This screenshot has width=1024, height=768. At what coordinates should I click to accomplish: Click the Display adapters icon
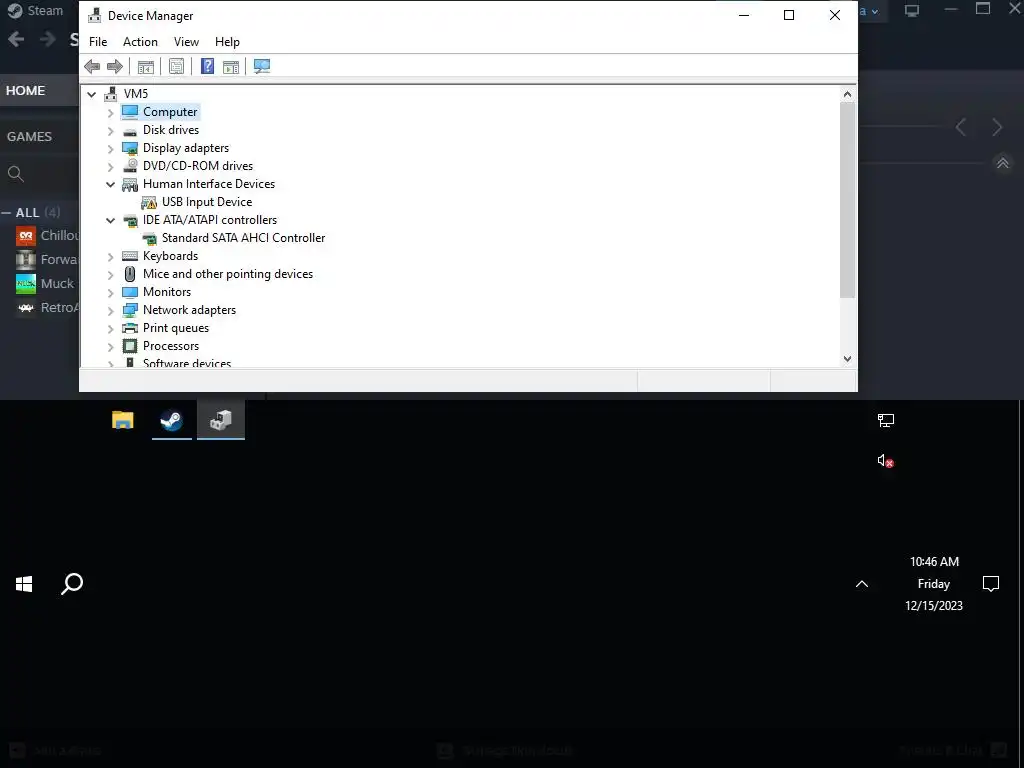[130, 148]
